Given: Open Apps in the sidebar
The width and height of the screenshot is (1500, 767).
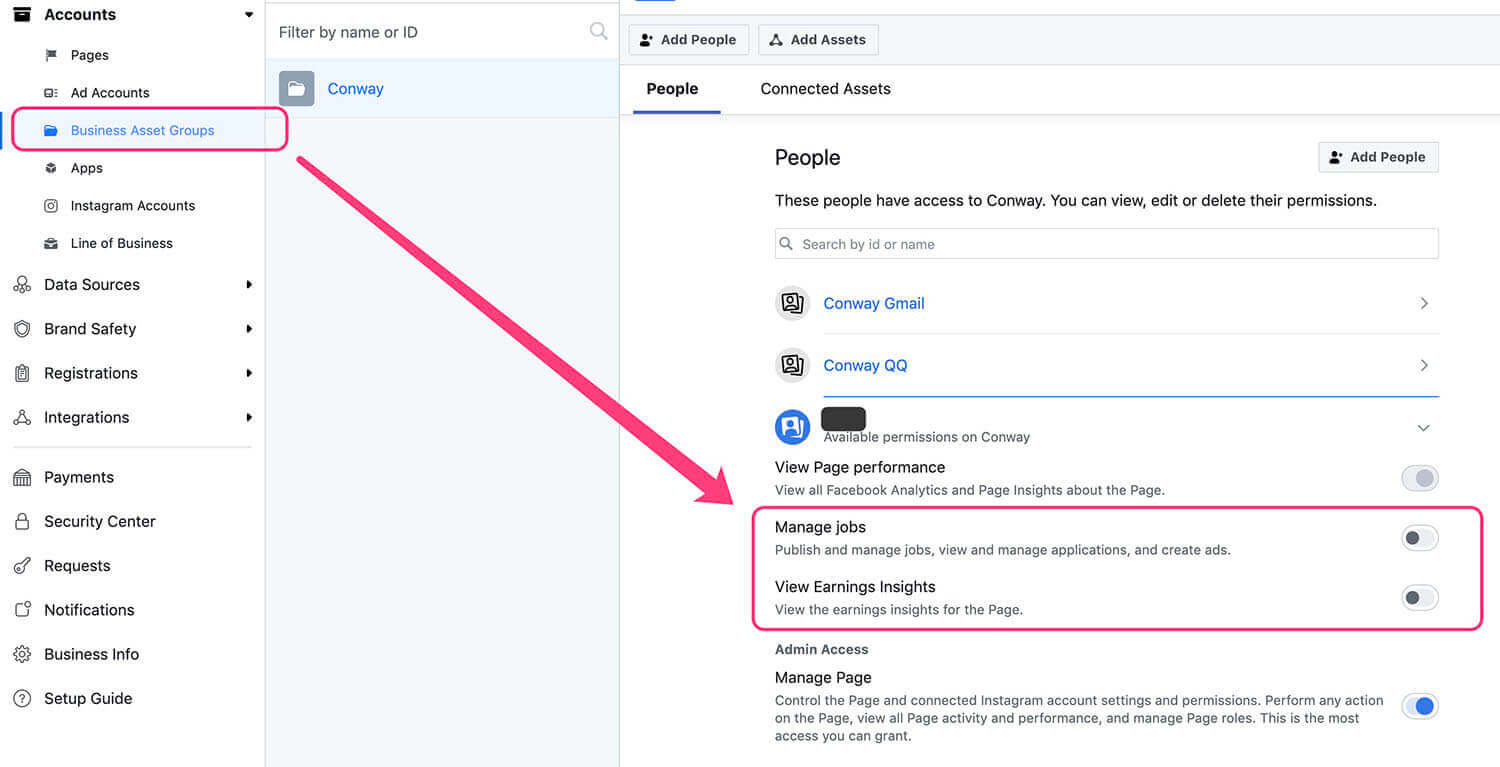Looking at the screenshot, I should pos(87,168).
